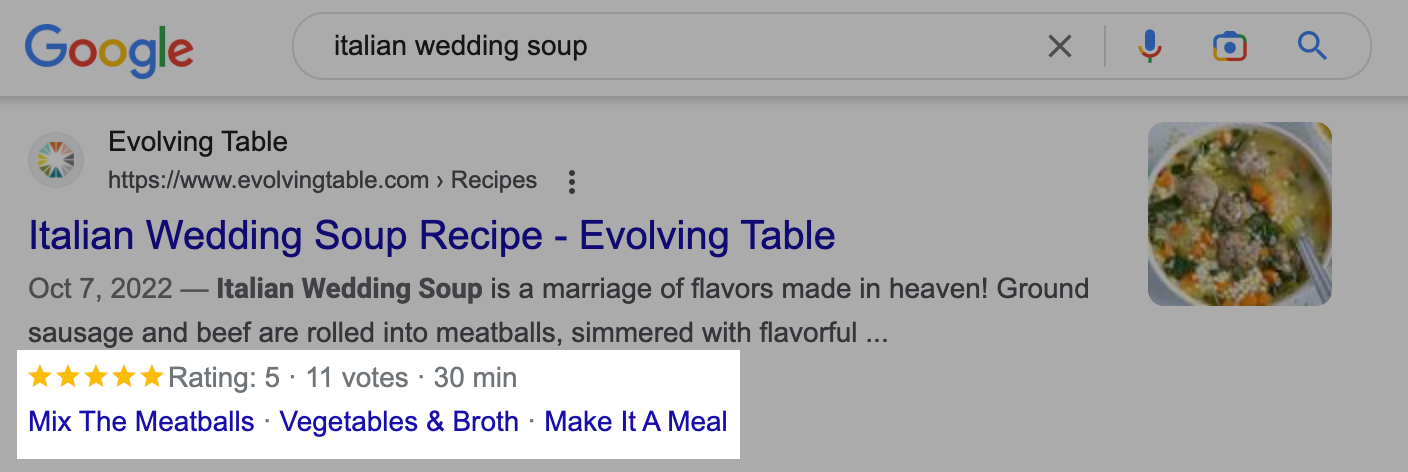Click the 30 min cook time
The image size is (1408, 472).
pos(475,378)
